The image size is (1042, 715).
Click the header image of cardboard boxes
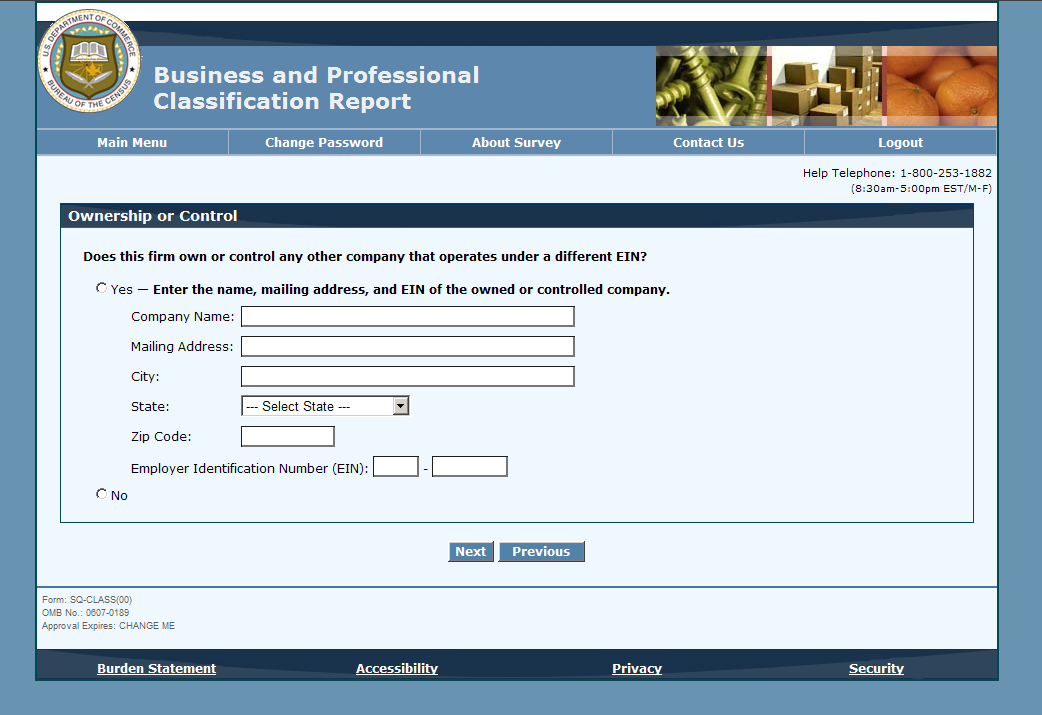coord(825,86)
